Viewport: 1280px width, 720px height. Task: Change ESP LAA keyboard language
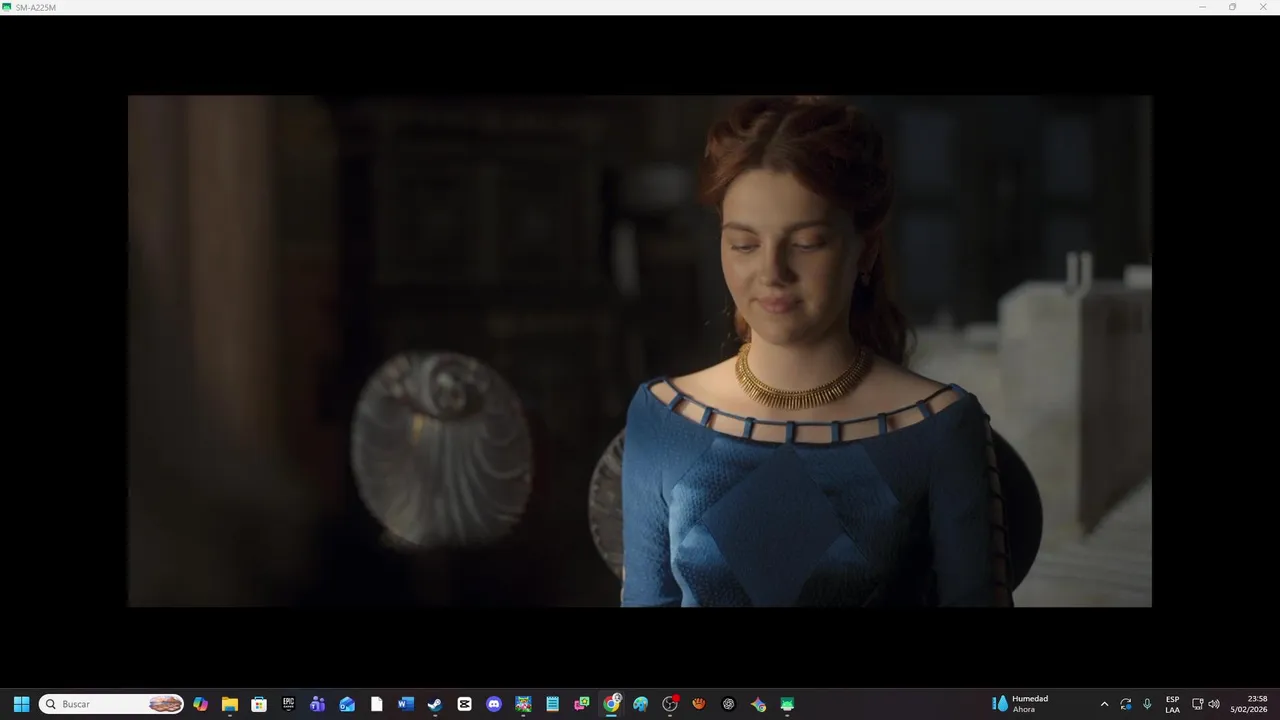[x=1172, y=704]
